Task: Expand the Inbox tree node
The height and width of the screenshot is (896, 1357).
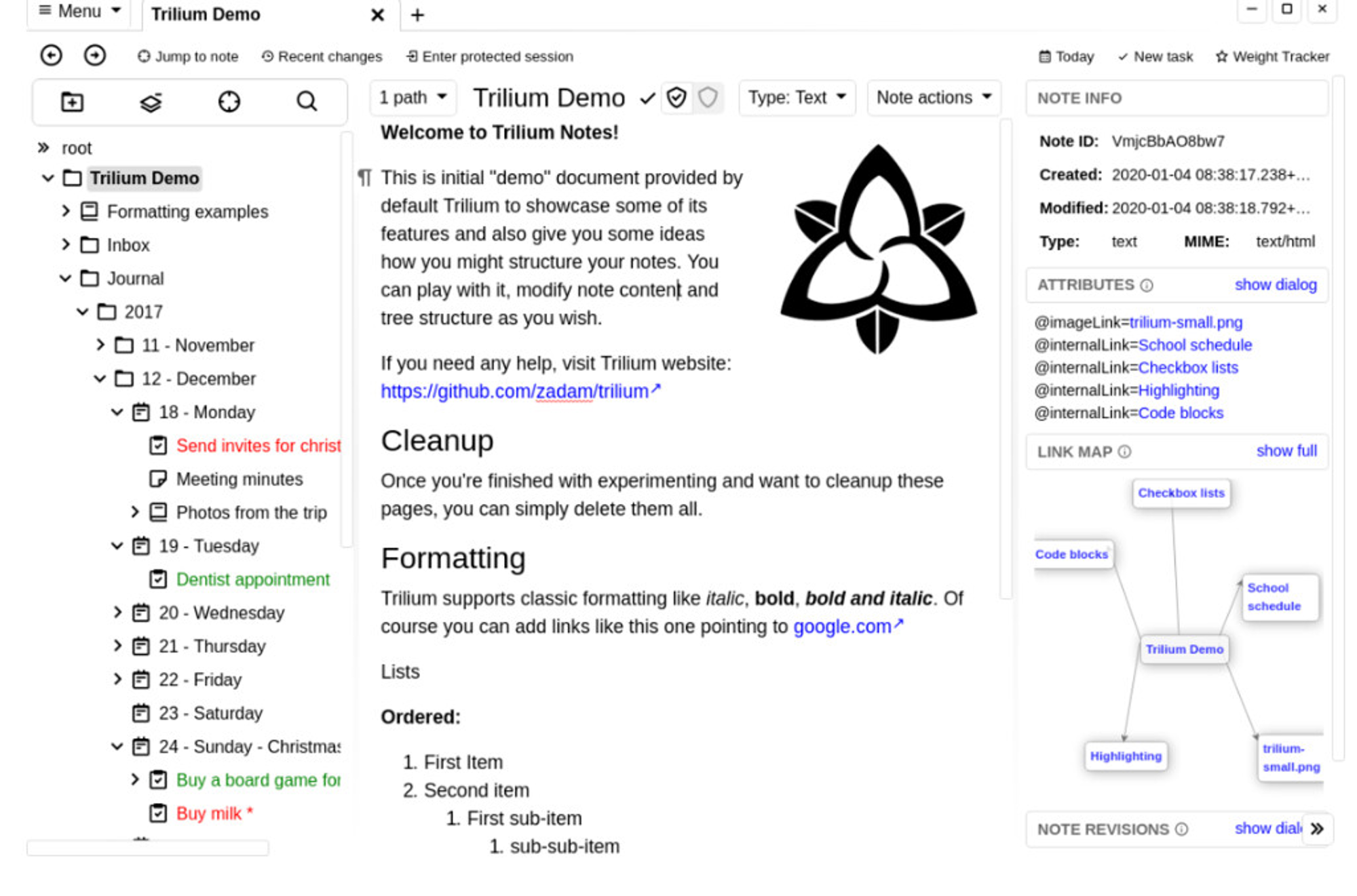Action: (x=65, y=244)
